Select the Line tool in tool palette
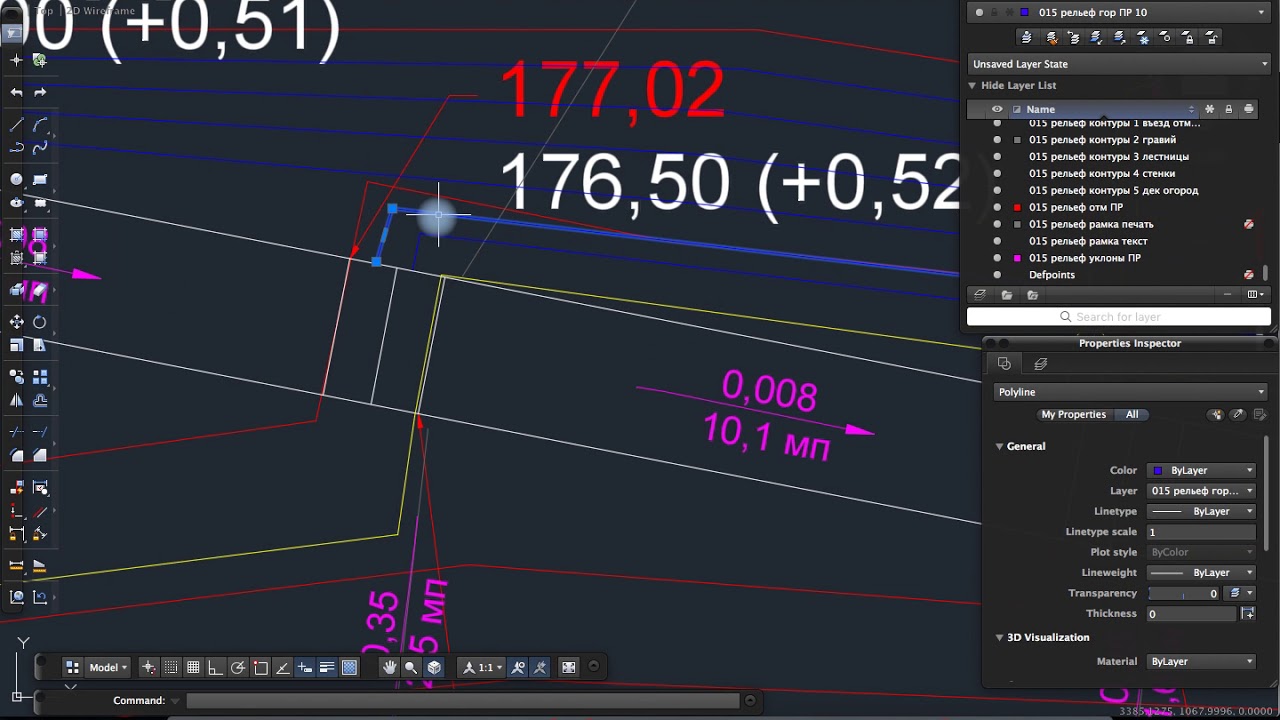The width and height of the screenshot is (1280, 720). tap(16, 126)
